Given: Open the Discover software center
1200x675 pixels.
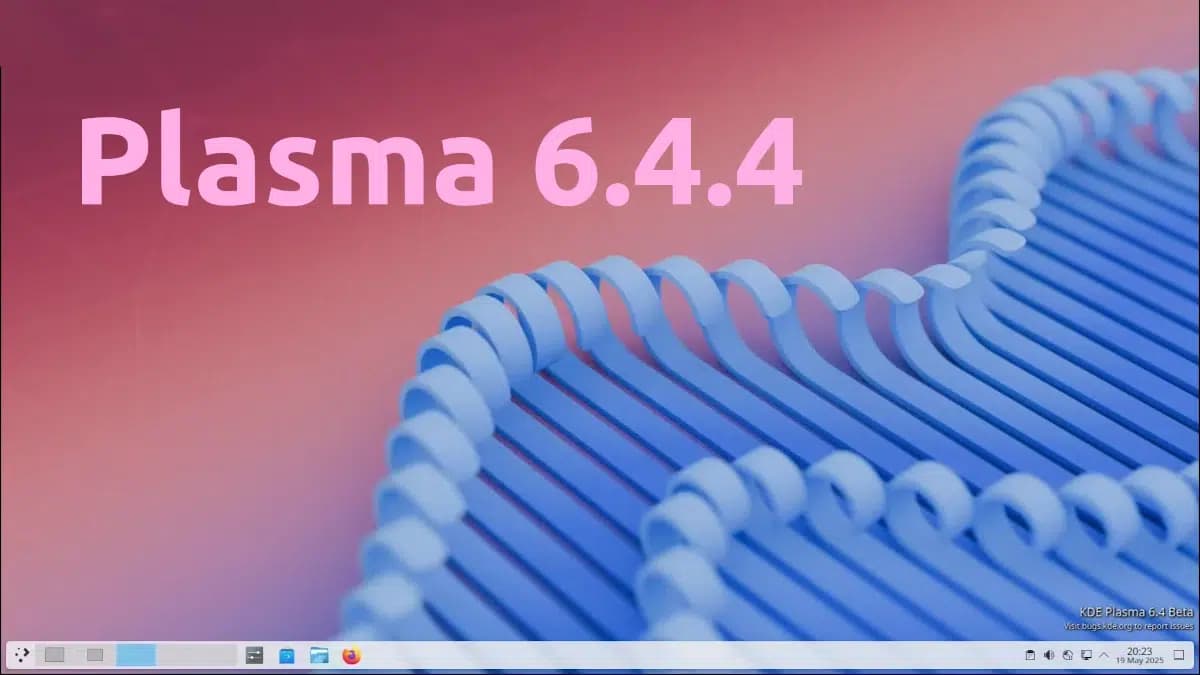Looking at the screenshot, I should (287, 655).
